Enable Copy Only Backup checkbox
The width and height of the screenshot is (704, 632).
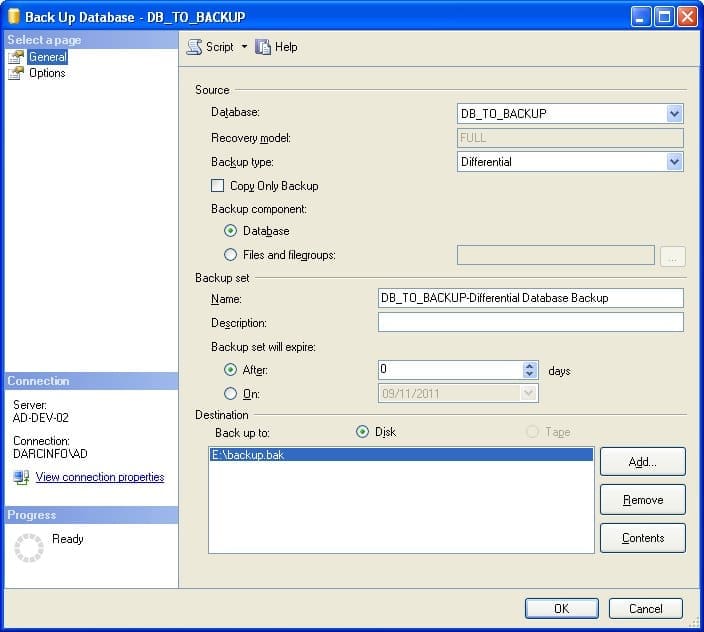pos(217,185)
